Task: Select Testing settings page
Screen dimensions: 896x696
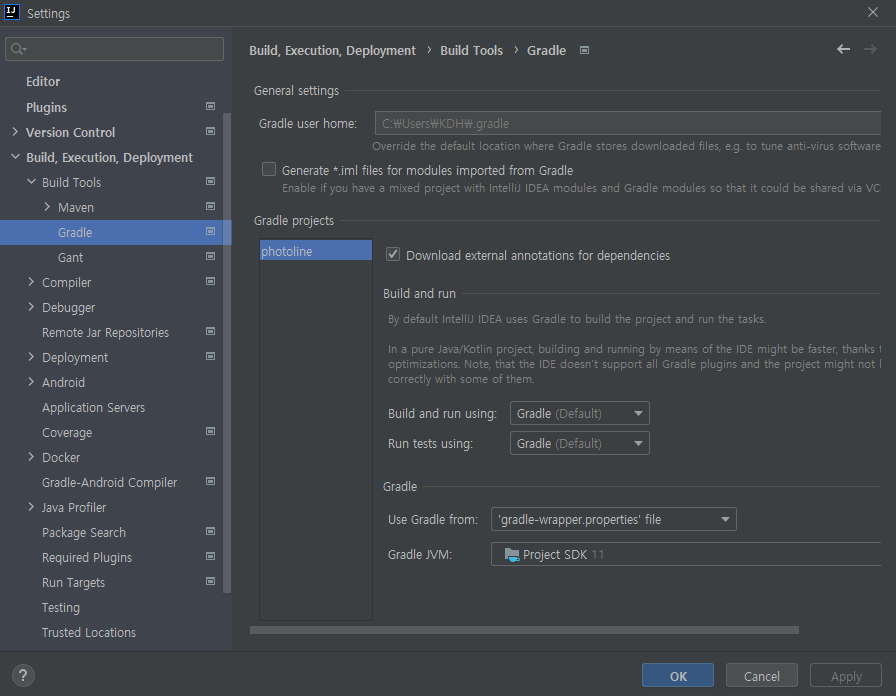Action: 61,607
